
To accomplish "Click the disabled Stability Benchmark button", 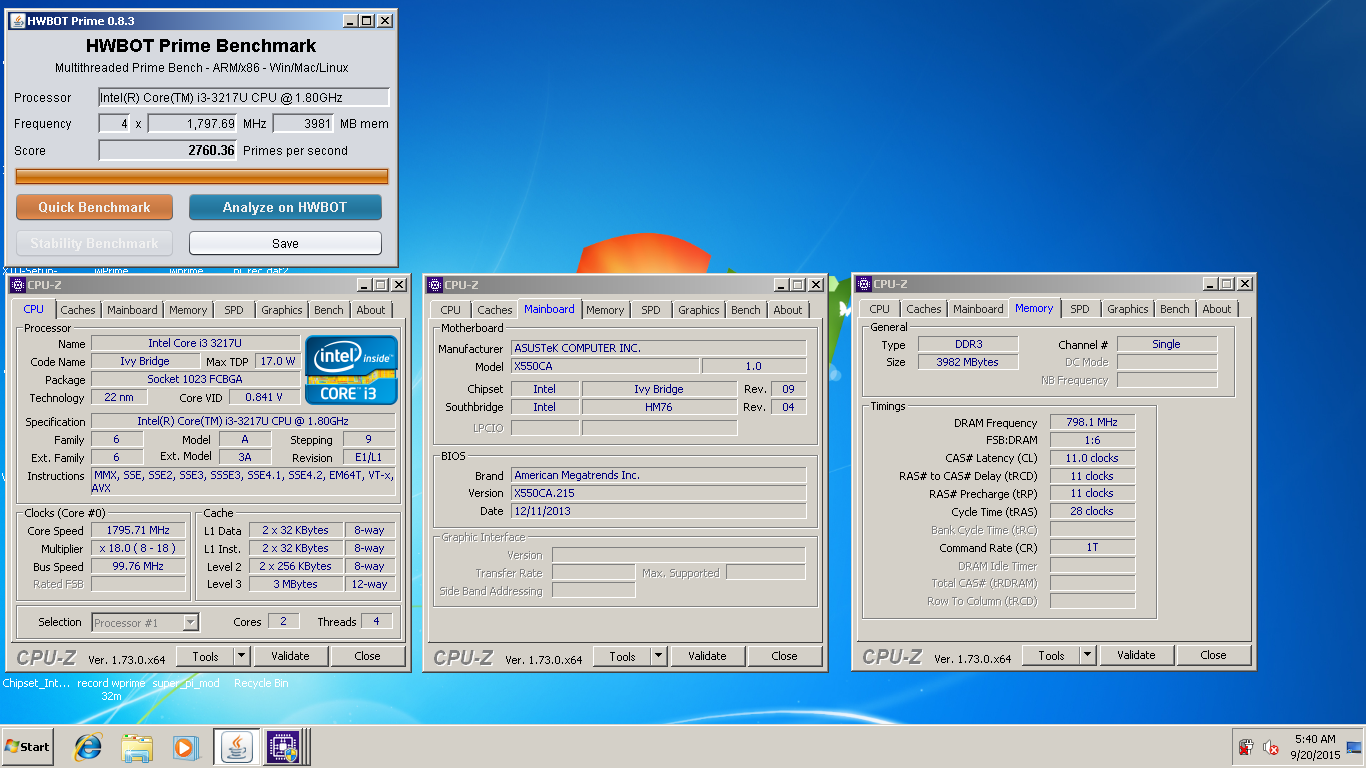I will tap(94, 243).
